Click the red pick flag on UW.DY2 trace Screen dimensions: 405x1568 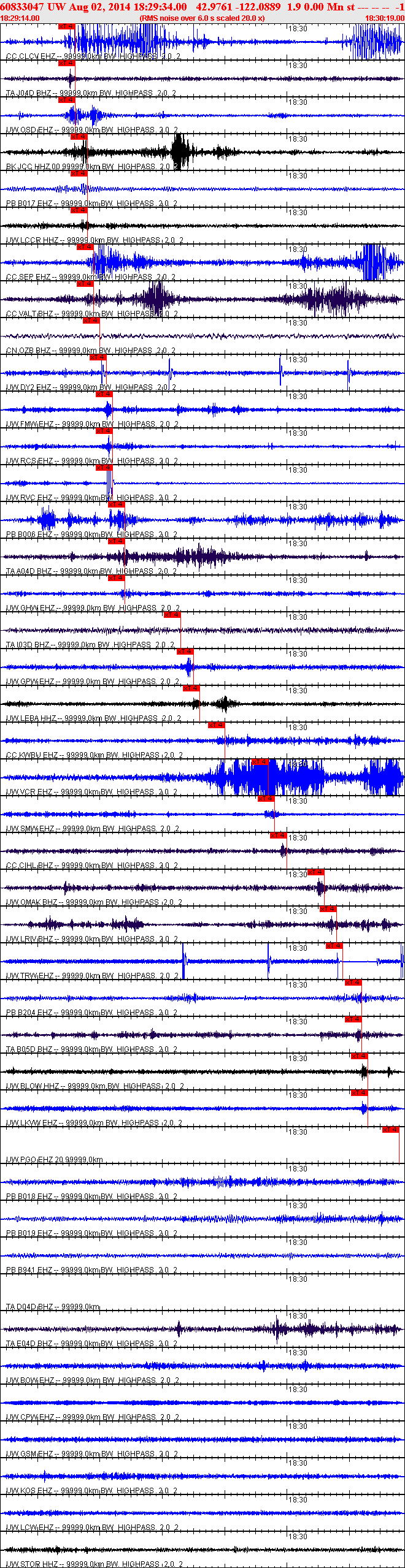[x=98, y=357]
